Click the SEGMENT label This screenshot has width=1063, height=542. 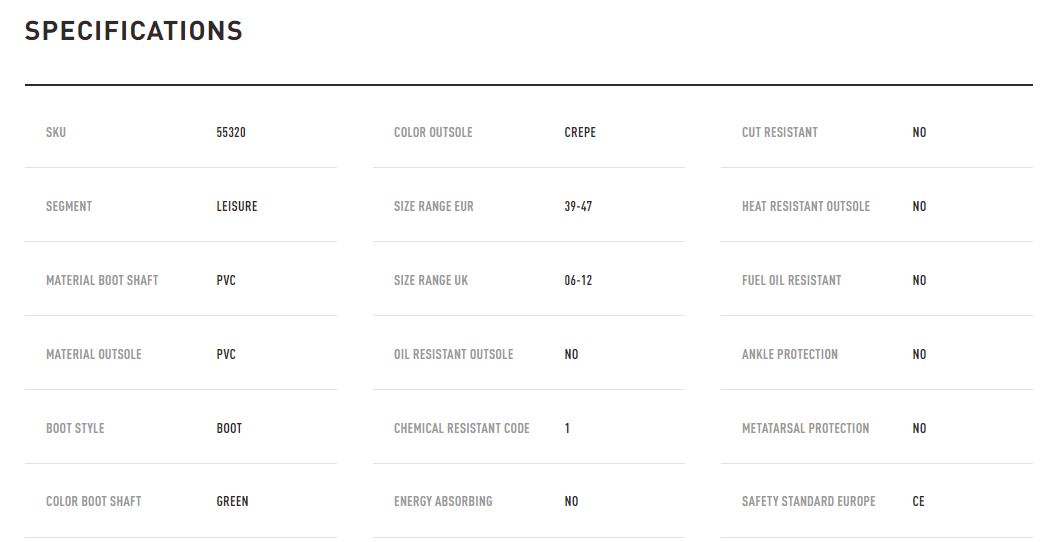coord(68,206)
